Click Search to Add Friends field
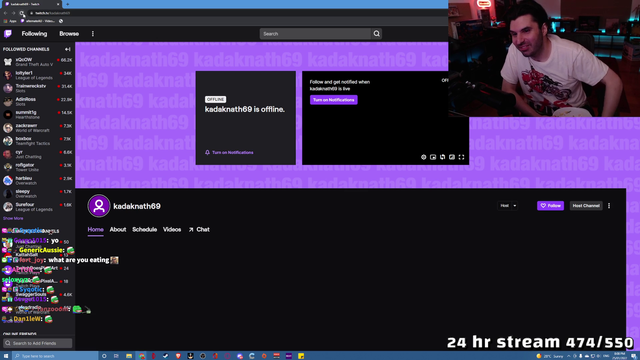The image size is (640, 360). pyautogui.click(x=38, y=343)
